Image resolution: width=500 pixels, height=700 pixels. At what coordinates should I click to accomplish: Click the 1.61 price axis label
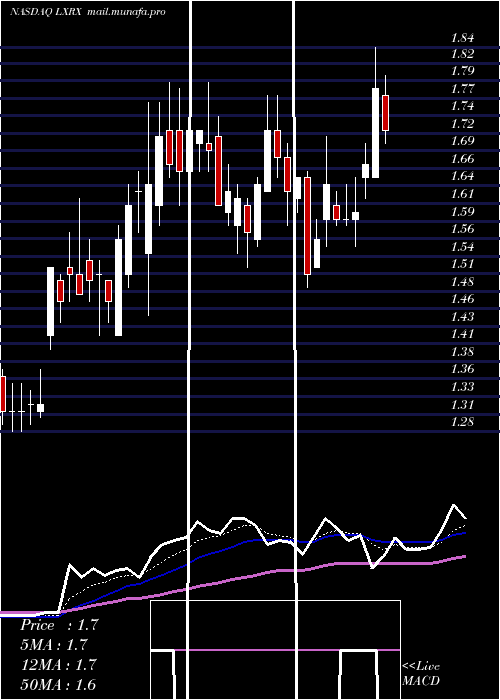[462, 194]
